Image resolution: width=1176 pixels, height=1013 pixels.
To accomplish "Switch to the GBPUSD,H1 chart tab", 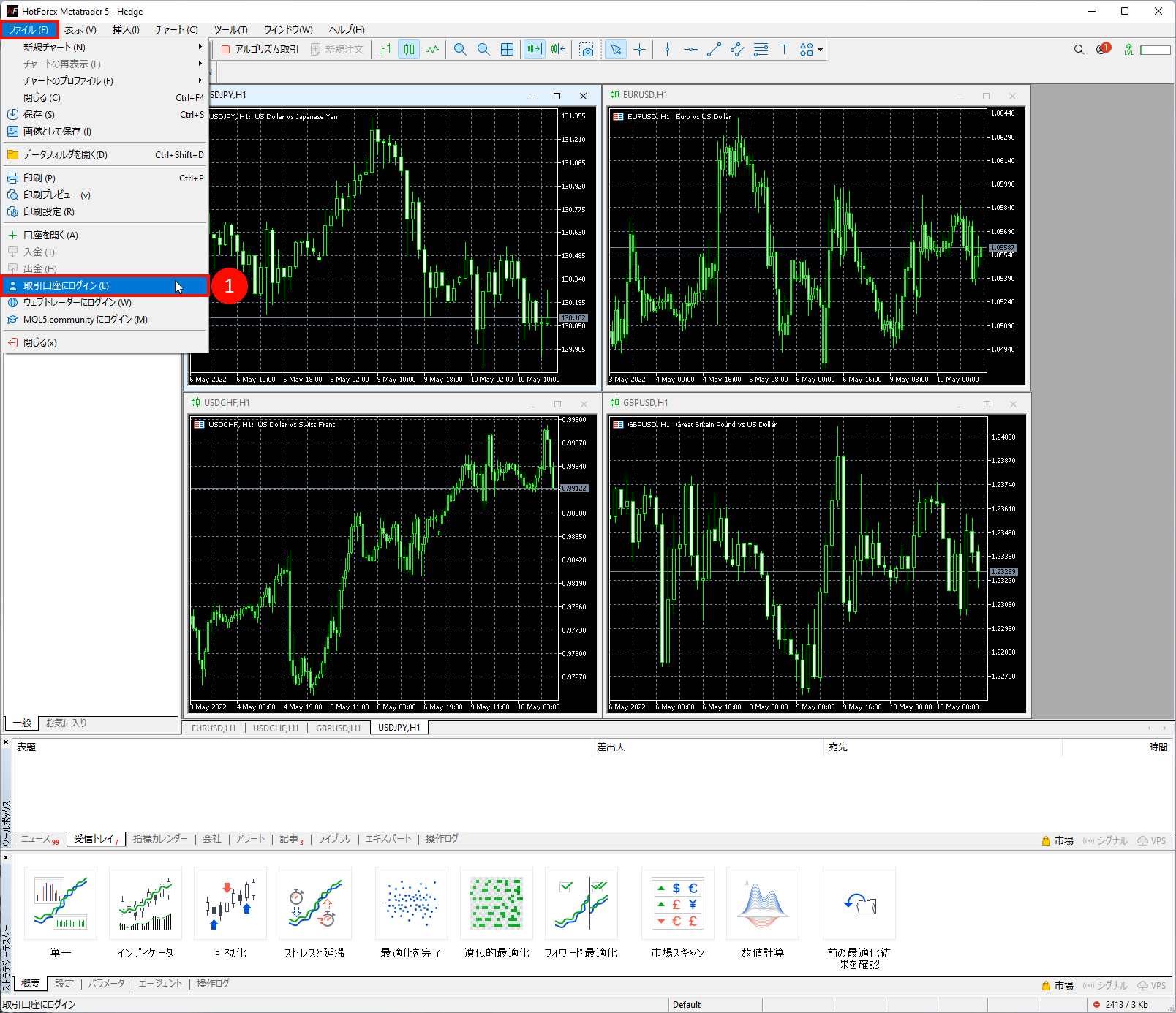I will 338,728.
